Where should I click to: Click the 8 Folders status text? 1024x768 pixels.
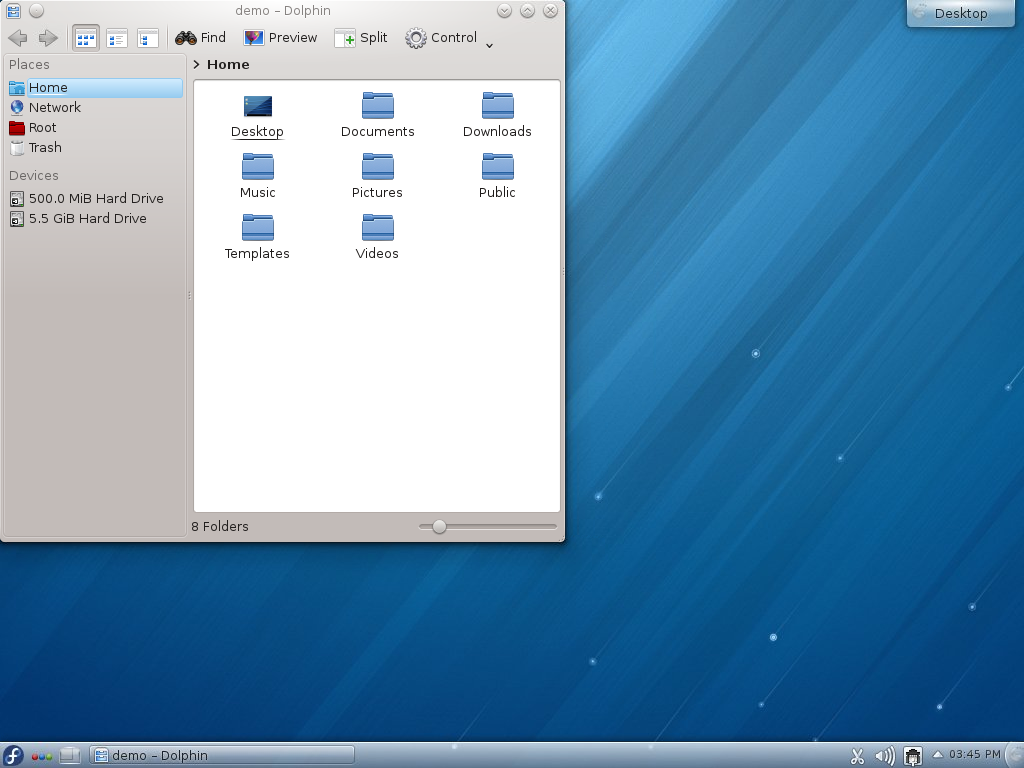(220, 526)
